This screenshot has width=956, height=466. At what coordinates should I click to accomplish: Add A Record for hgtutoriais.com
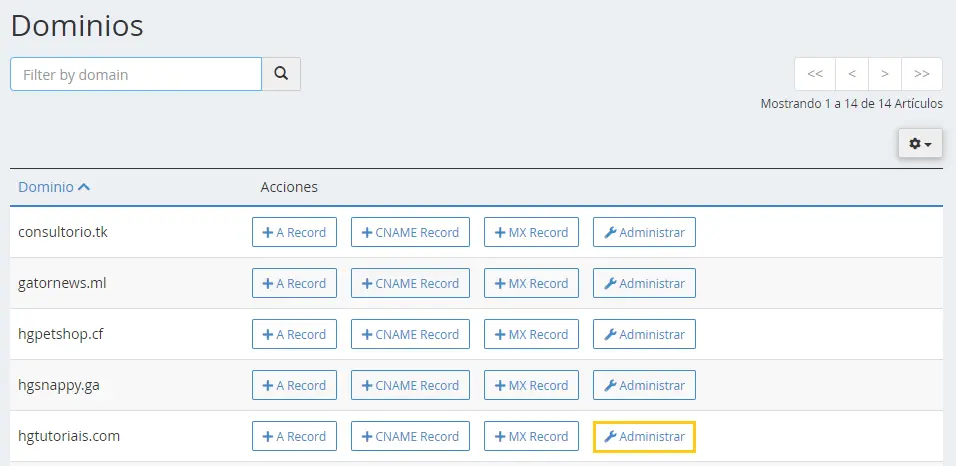pos(294,436)
